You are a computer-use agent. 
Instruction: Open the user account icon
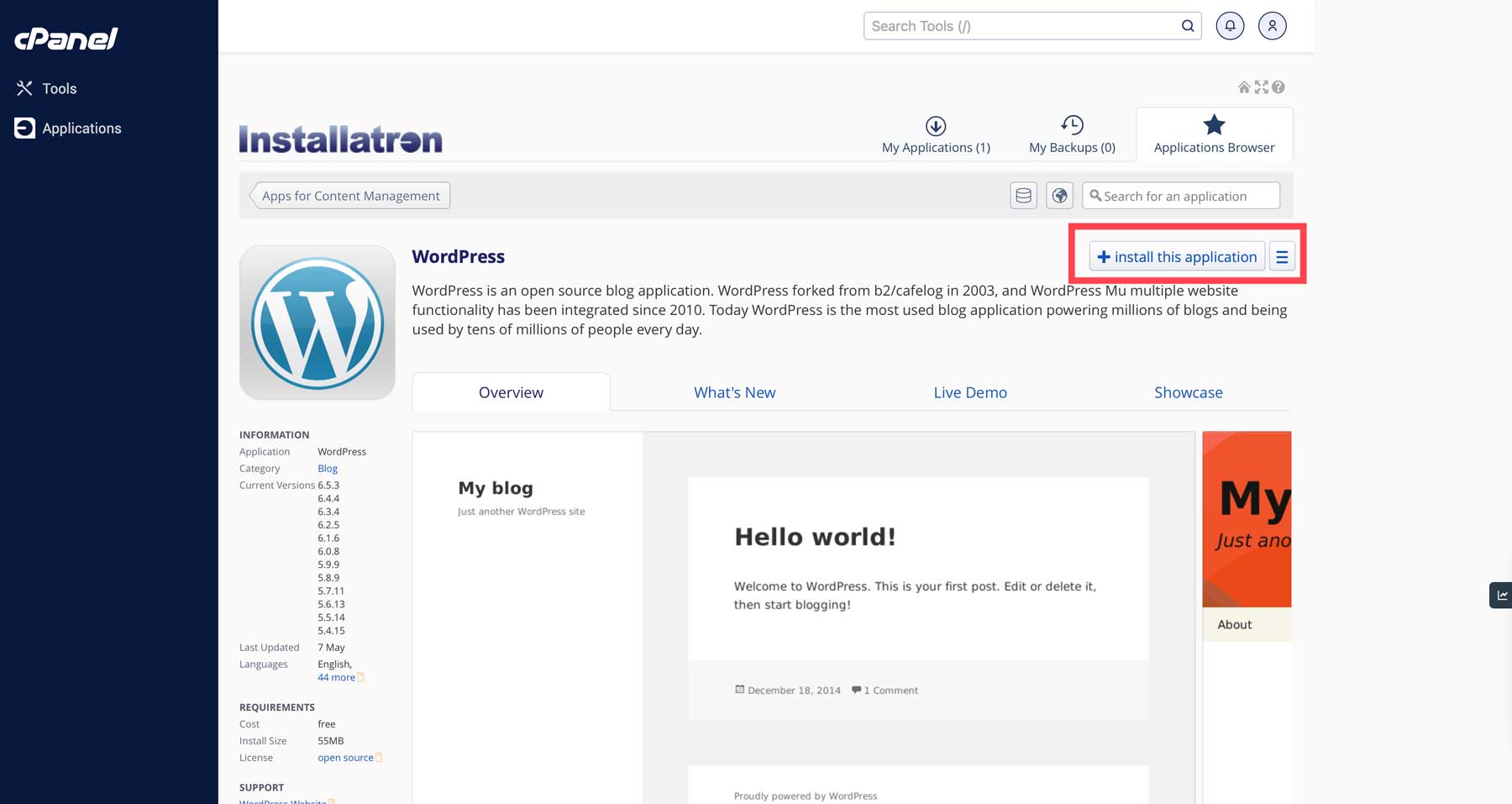click(1272, 25)
